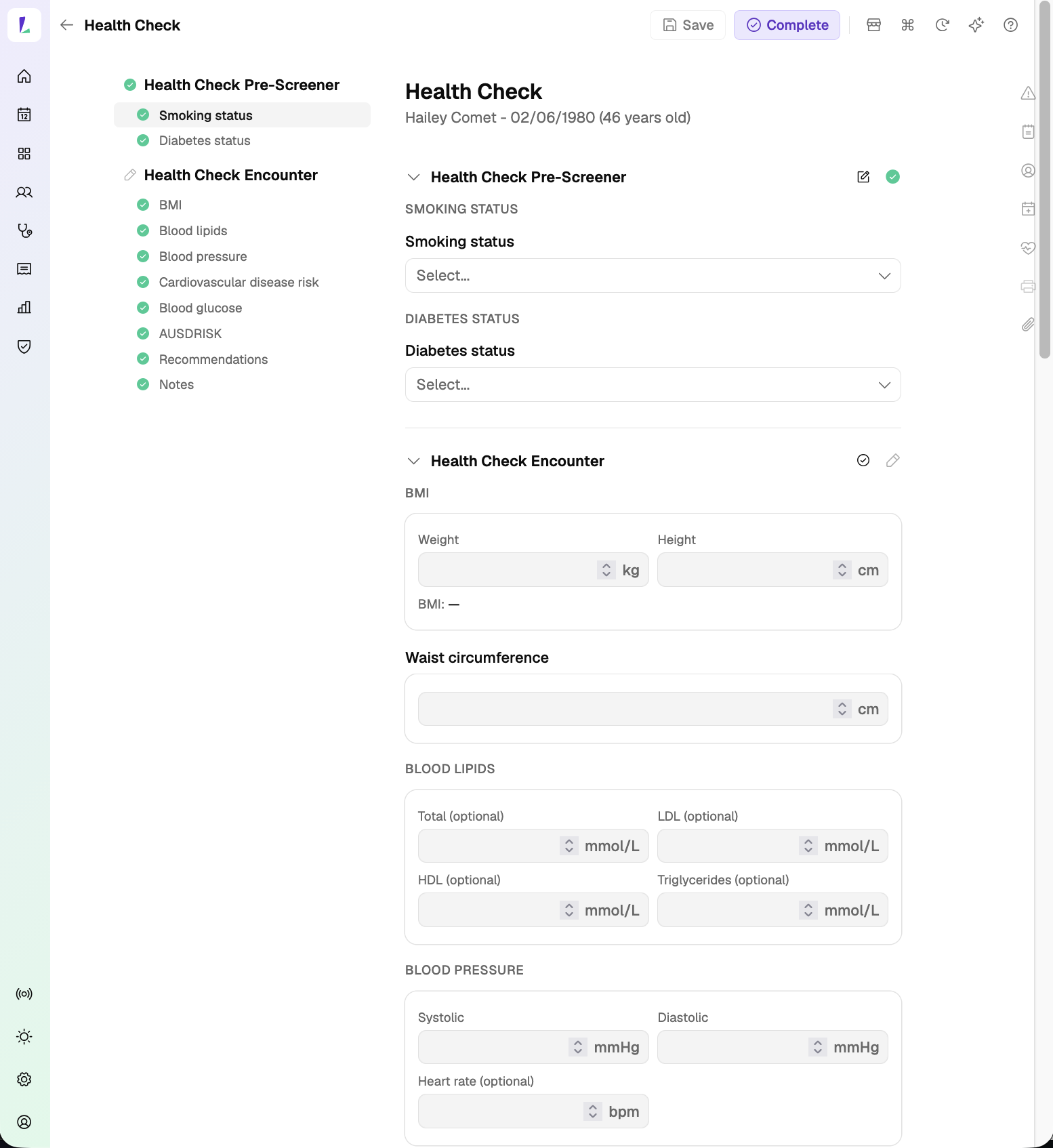The image size is (1053, 1148).
Task: Click the broadcast signal icon in sidebar
Action: click(x=24, y=993)
